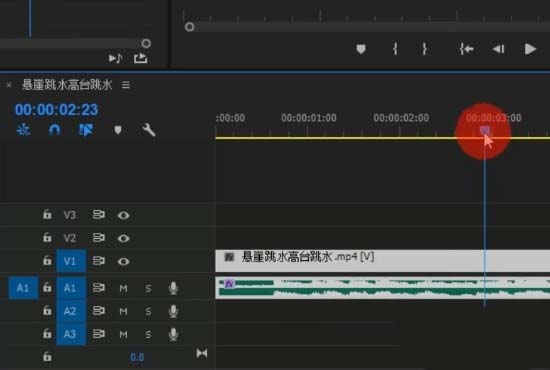Solo audio track A1
The height and width of the screenshot is (370, 550).
point(148,288)
